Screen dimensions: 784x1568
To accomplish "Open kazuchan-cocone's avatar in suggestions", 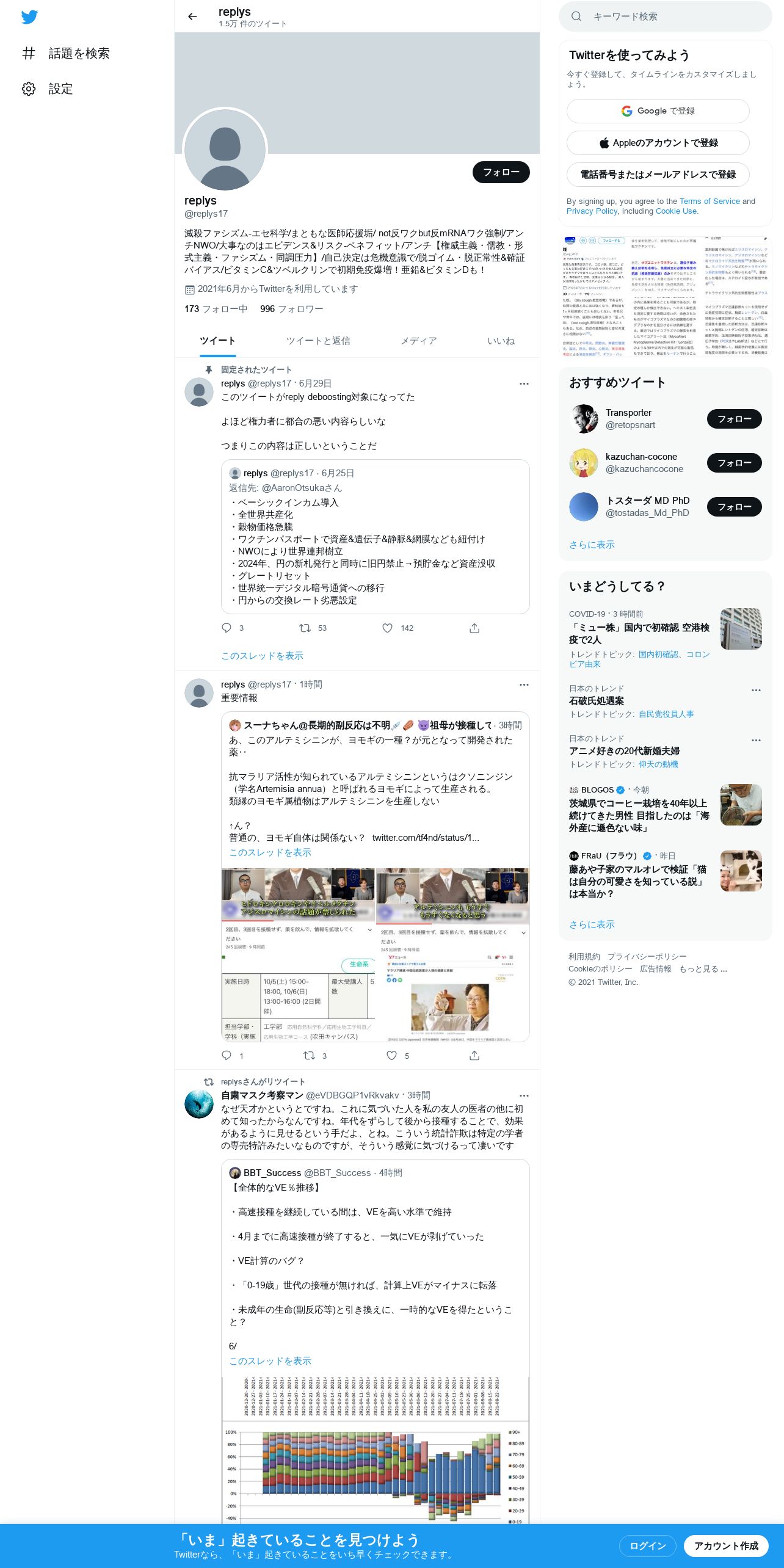I will click(x=584, y=463).
